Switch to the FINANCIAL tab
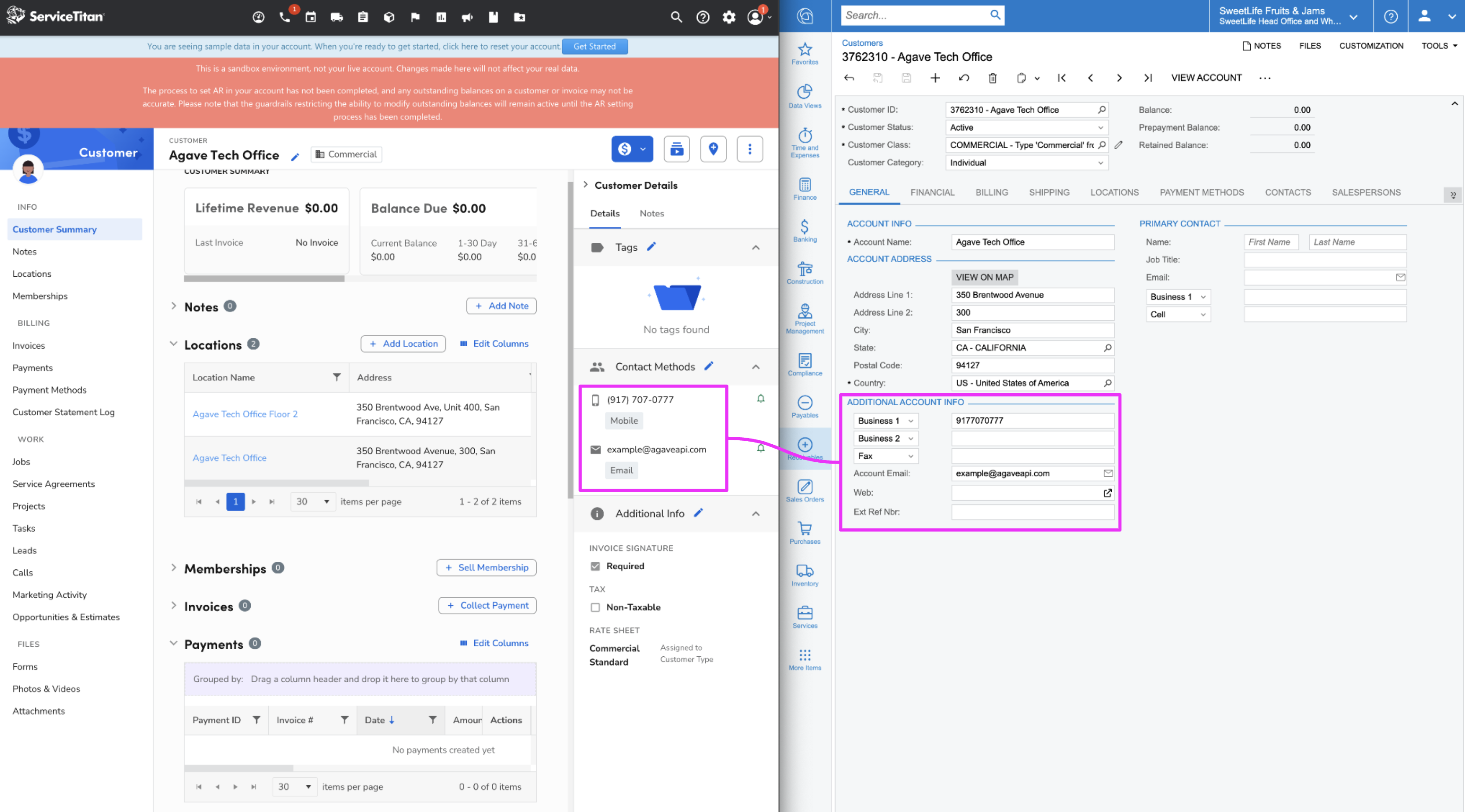This screenshot has width=1465, height=812. [932, 192]
